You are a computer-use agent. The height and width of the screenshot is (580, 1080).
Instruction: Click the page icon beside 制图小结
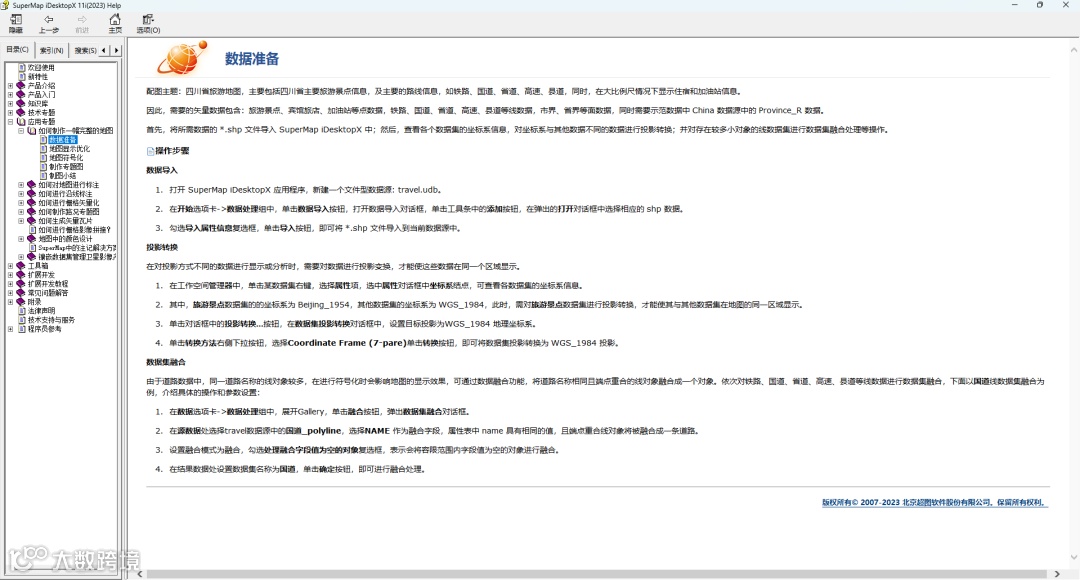click(x=43, y=175)
